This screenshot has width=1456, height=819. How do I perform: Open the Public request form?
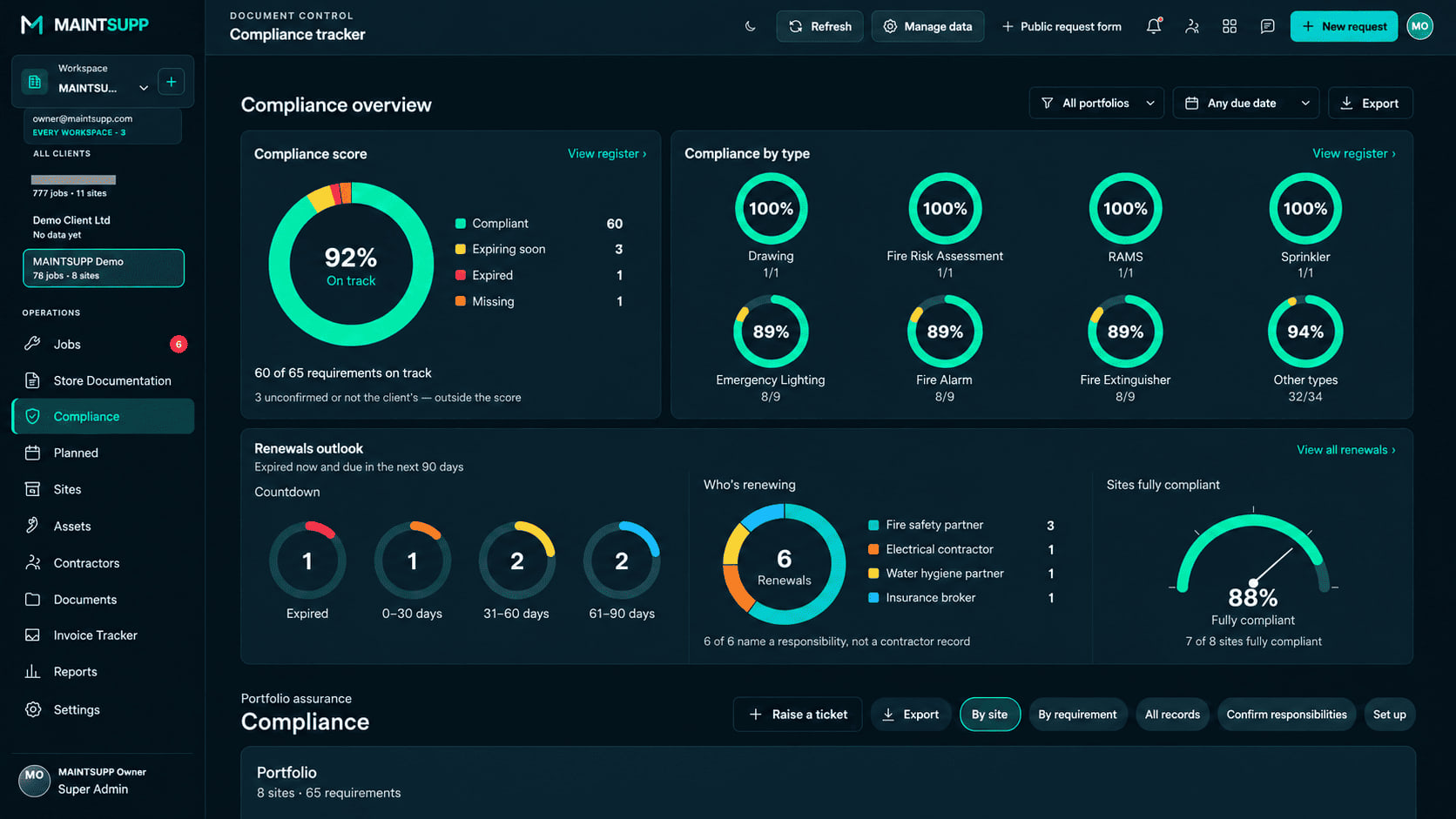(x=1062, y=26)
